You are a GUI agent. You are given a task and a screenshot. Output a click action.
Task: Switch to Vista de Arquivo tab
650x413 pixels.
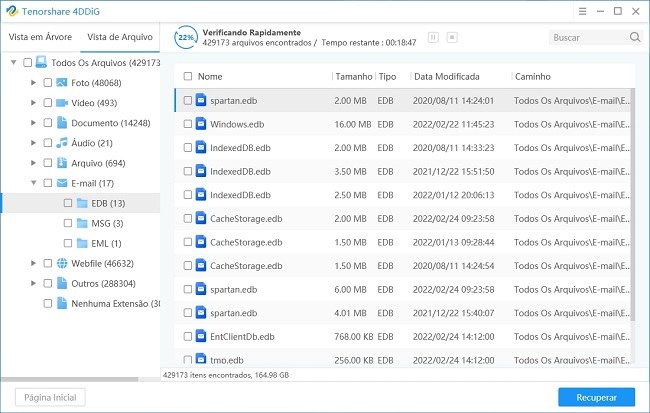pyautogui.click(x=120, y=37)
